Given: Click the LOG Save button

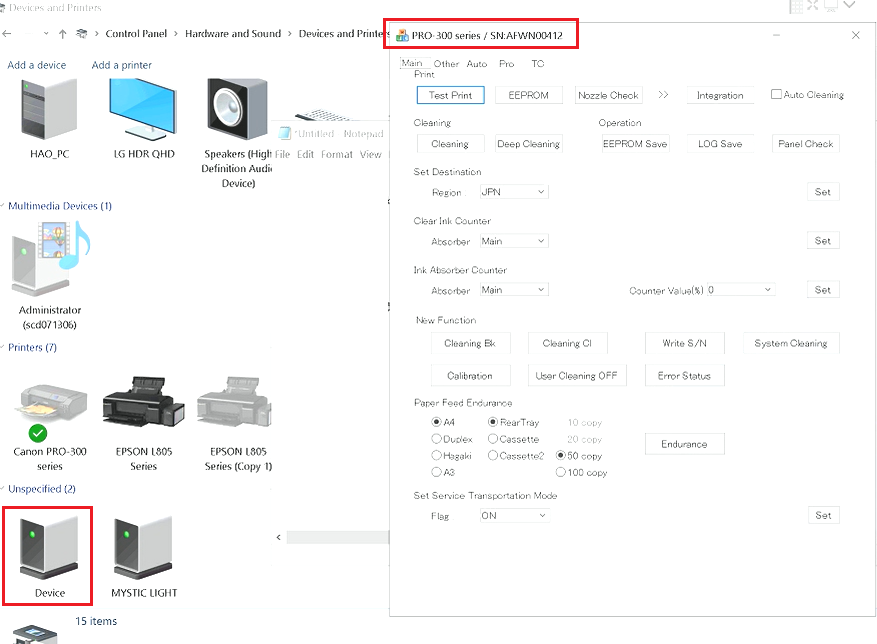Looking at the screenshot, I should point(720,144).
